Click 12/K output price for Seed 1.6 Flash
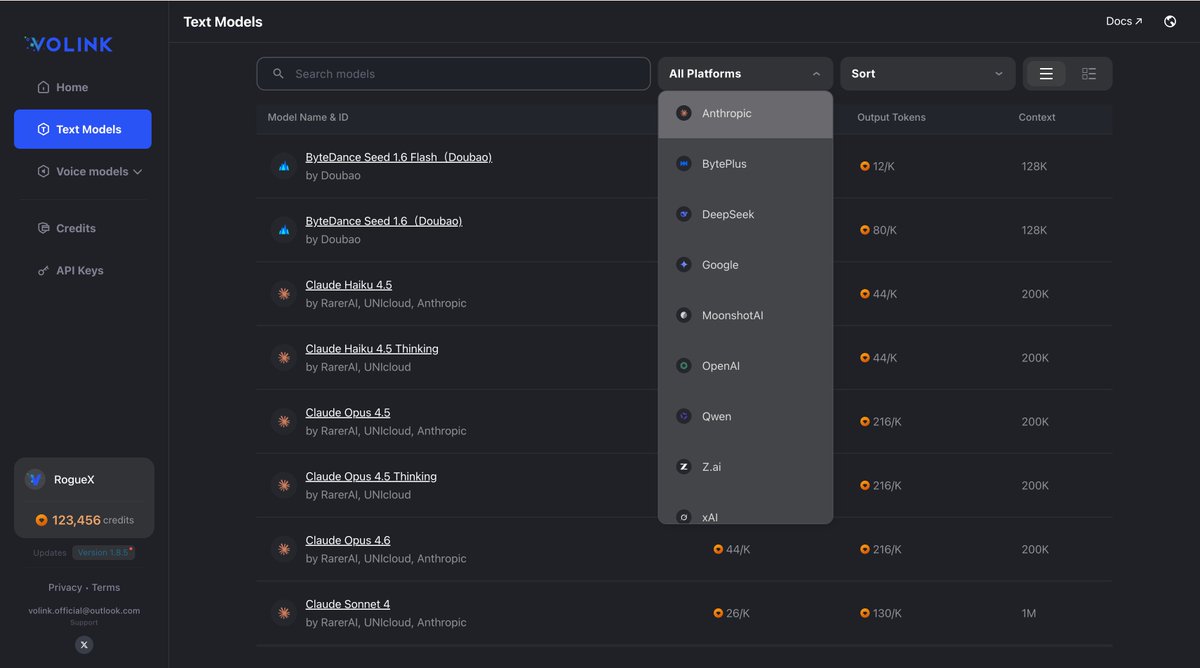The height and width of the screenshot is (668, 1200). click(877, 166)
